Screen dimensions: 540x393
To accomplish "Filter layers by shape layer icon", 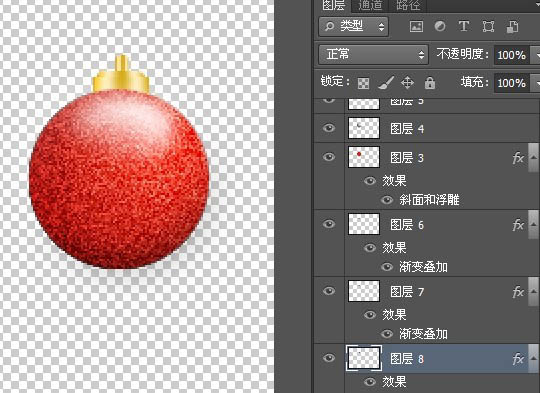I will [488, 27].
